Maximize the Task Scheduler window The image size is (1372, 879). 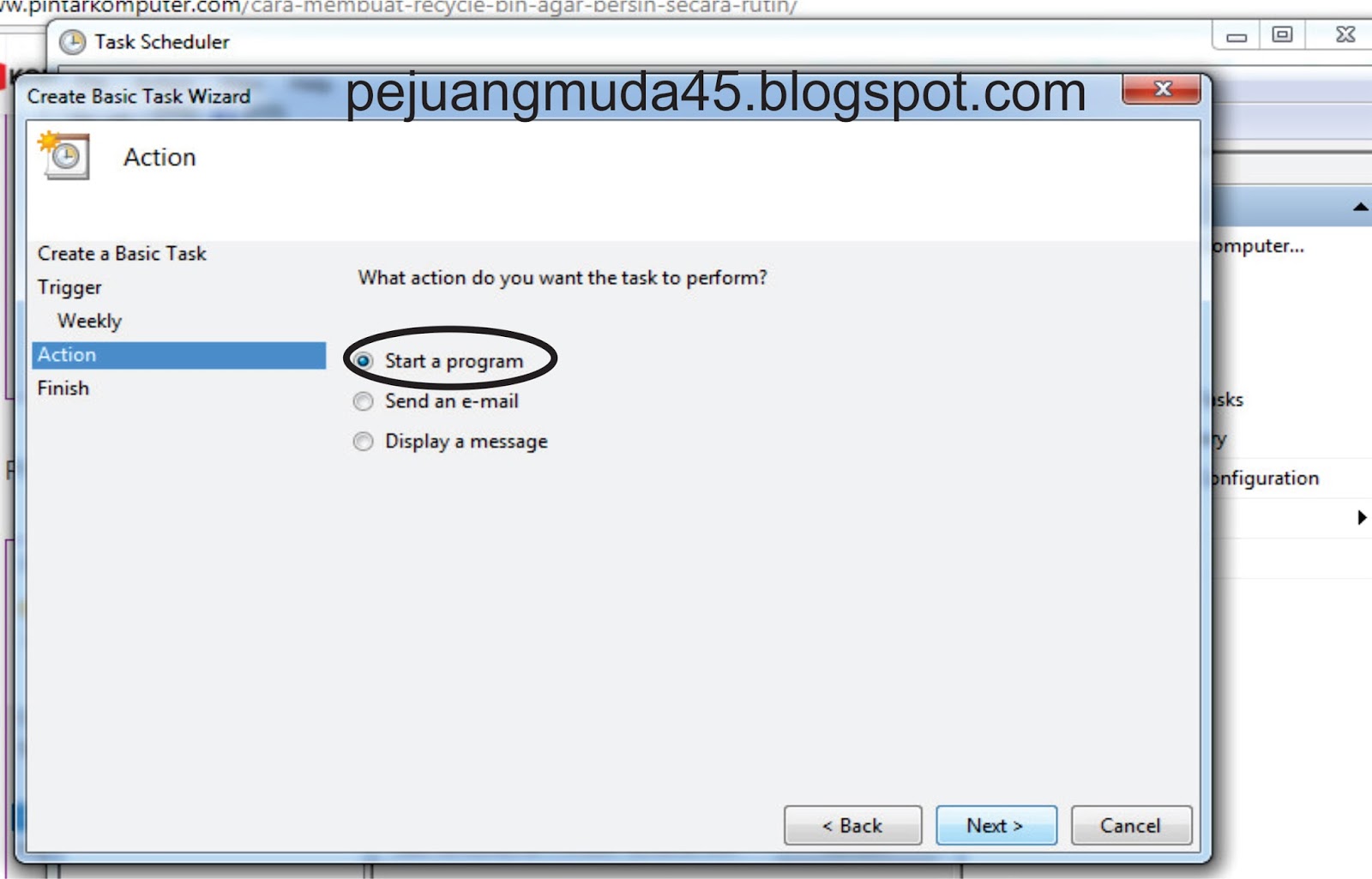tap(1282, 35)
